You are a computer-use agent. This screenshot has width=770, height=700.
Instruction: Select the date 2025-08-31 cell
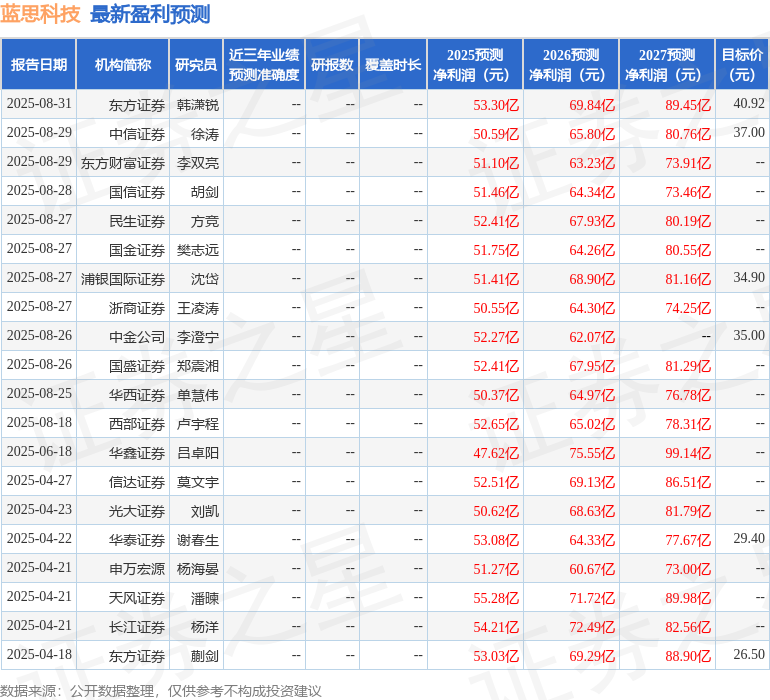click(39, 104)
